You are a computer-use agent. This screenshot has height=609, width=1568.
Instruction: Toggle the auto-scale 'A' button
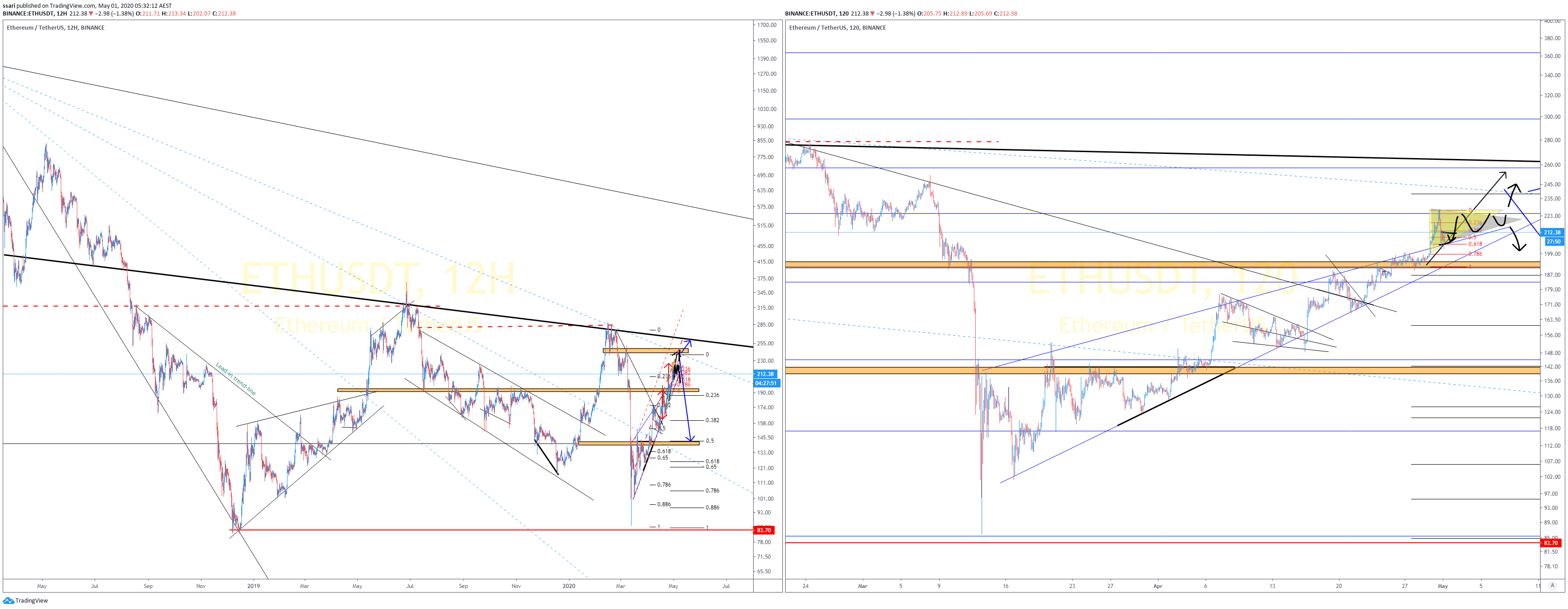click(1552, 585)
